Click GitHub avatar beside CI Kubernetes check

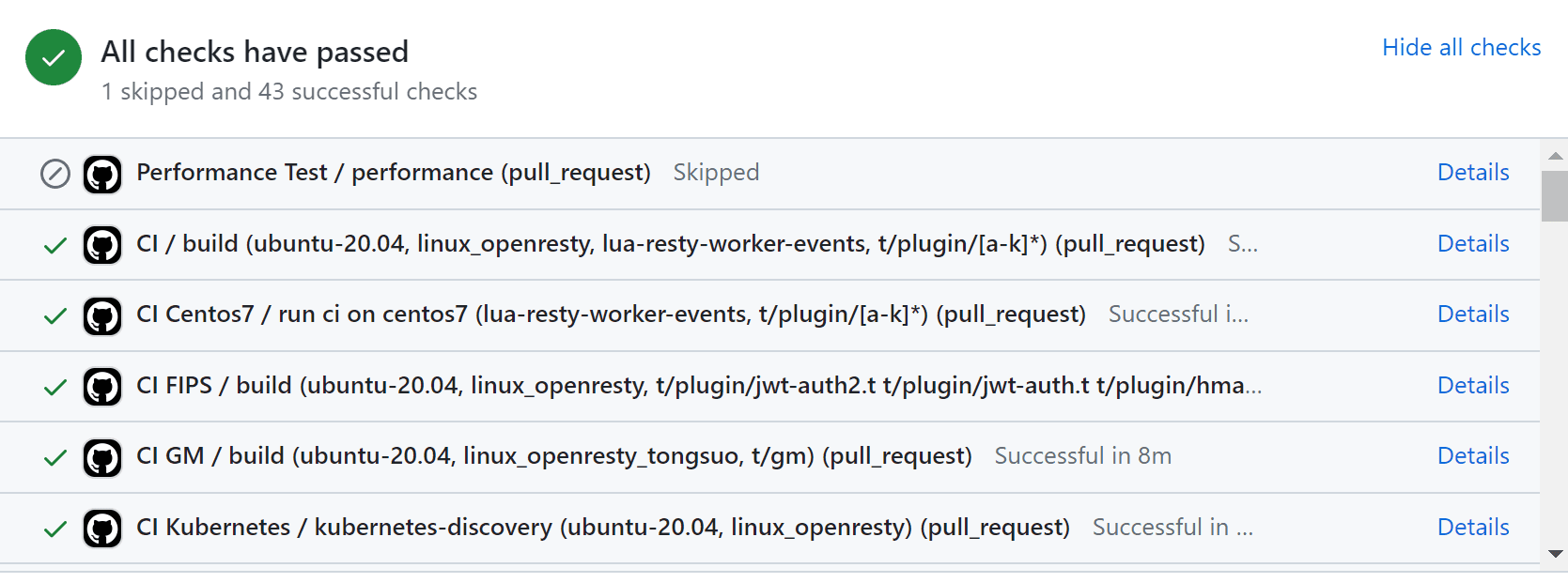coord(102,529)
